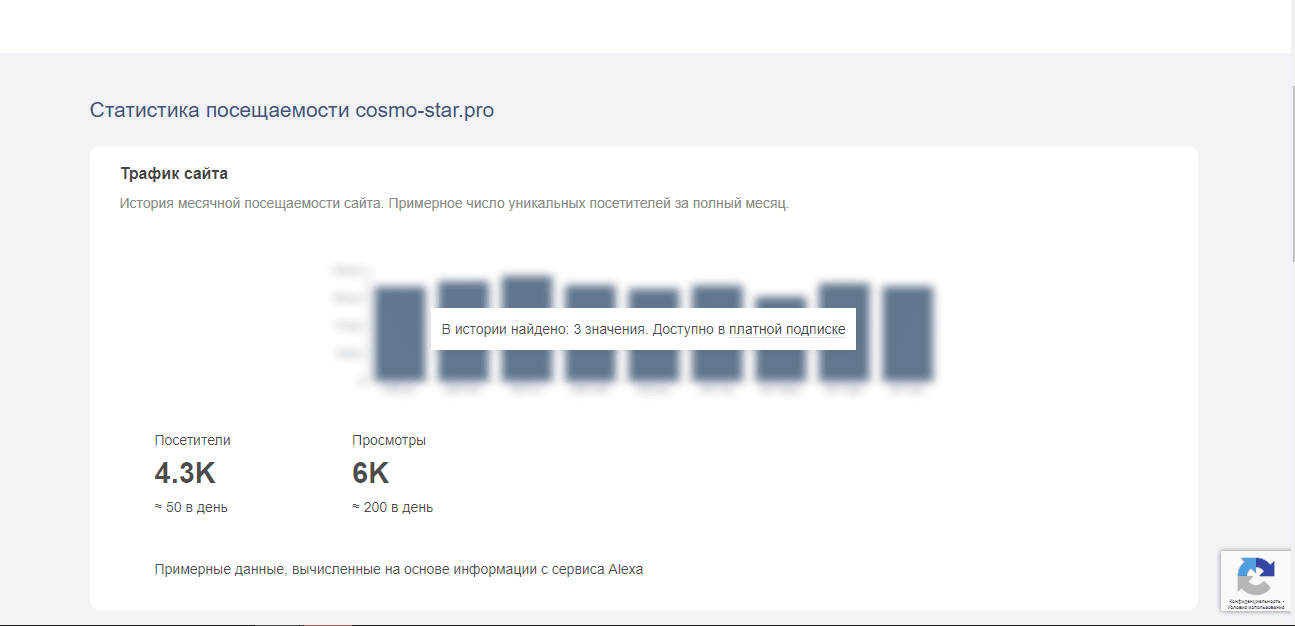This screenshot has height=626, width=1295.
Task: Click the "≈ 50 в день" text
Action: click(x=190, y=506)
